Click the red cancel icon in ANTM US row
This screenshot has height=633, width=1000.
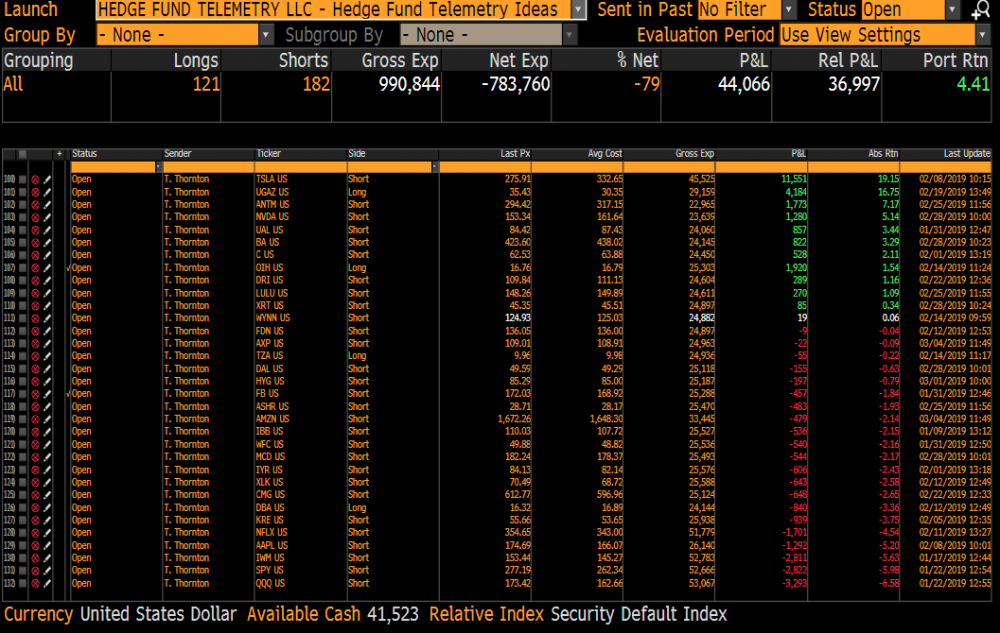pos(35,205)
